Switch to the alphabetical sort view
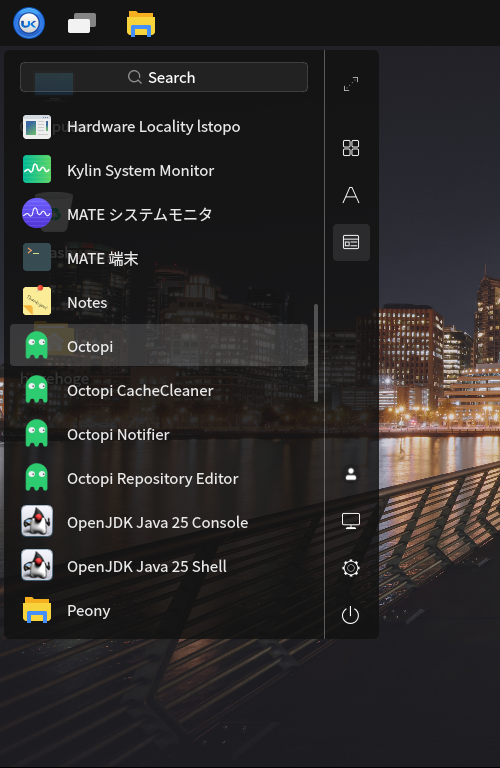The height and width of the screenshot is (768, 500). click(x=351, y=195)
